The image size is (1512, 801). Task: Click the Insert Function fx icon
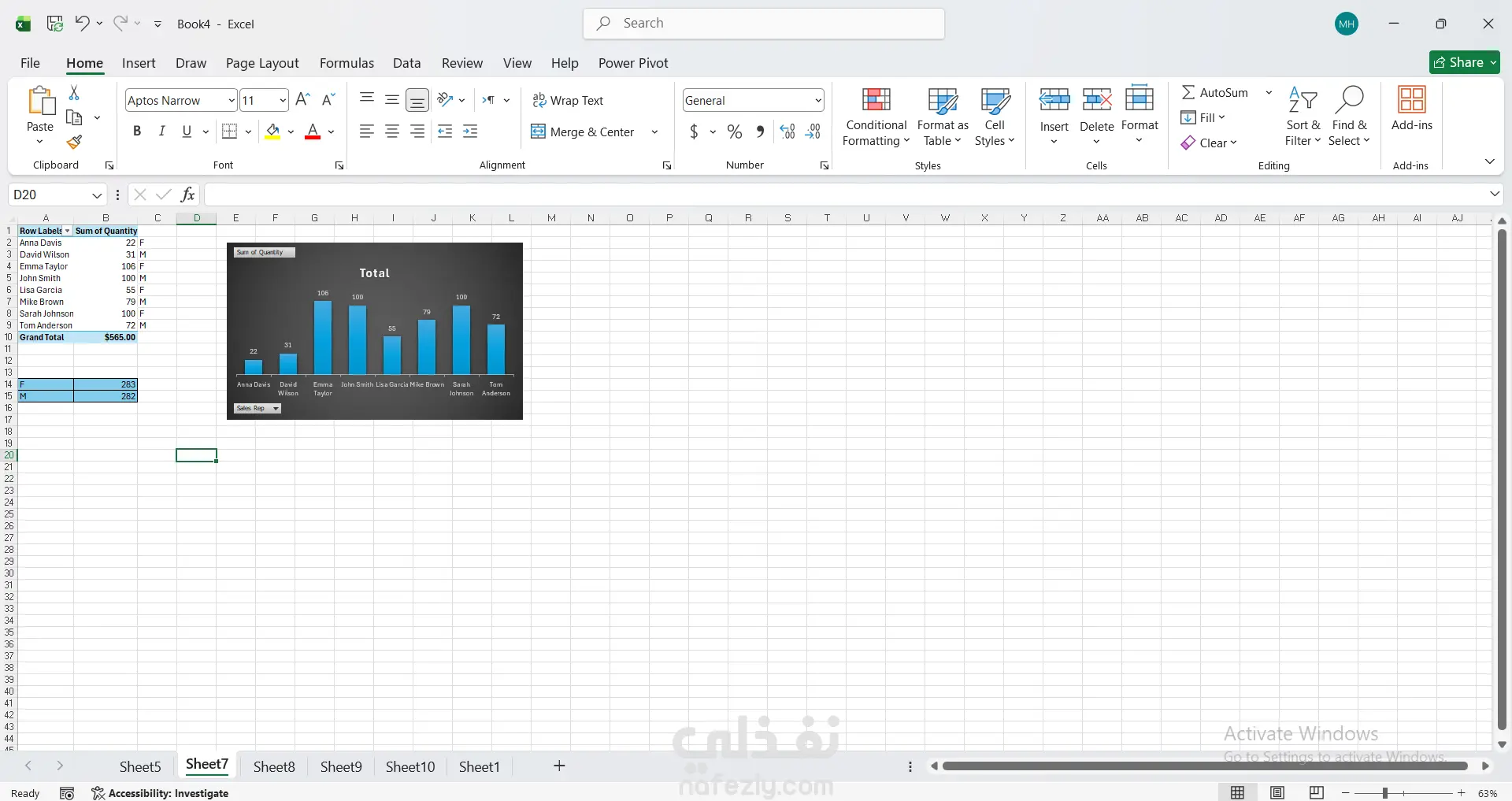click(187, 195)
